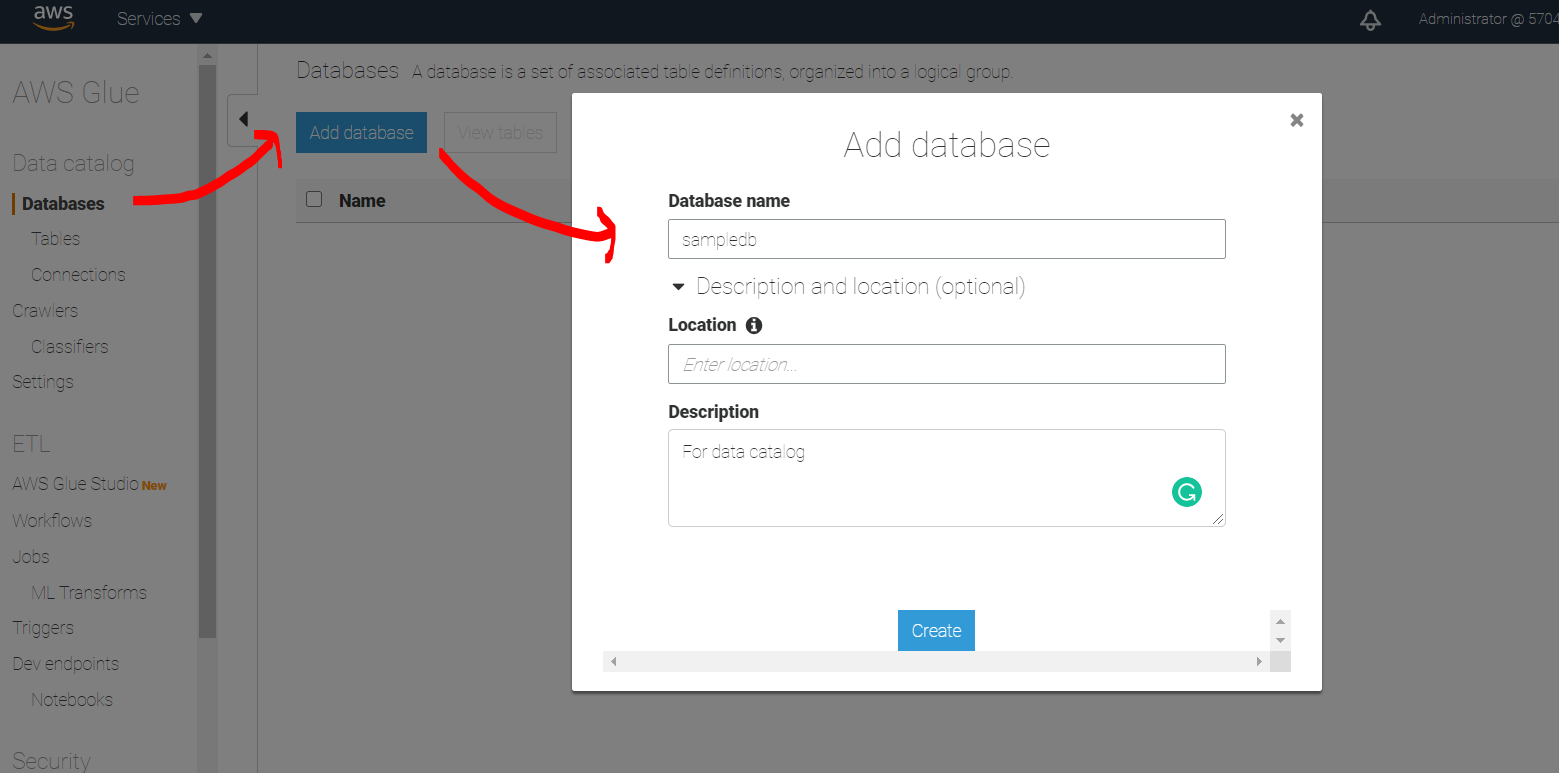Click the Grammarly icon in Description
Screen dimensions: 1559x773
click(1186, 492)
